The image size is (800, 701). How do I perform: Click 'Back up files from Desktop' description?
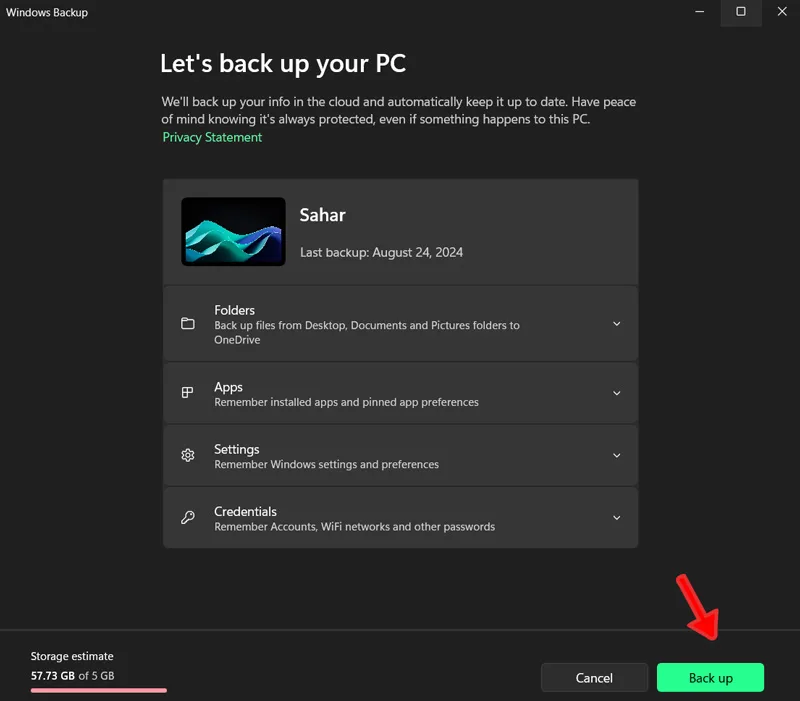(367, 332)
